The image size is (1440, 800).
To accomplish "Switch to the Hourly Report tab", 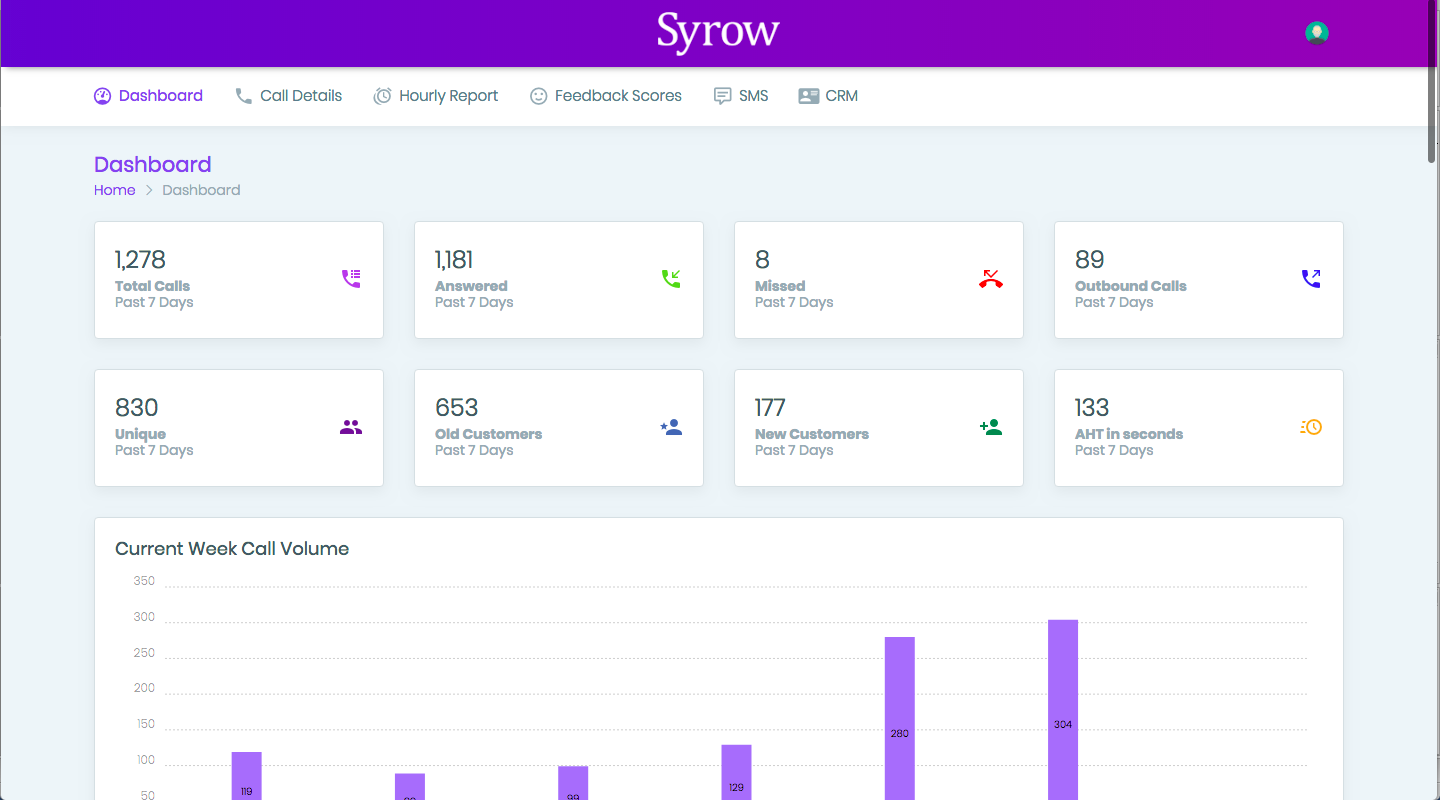I will (x=436, y=96).
